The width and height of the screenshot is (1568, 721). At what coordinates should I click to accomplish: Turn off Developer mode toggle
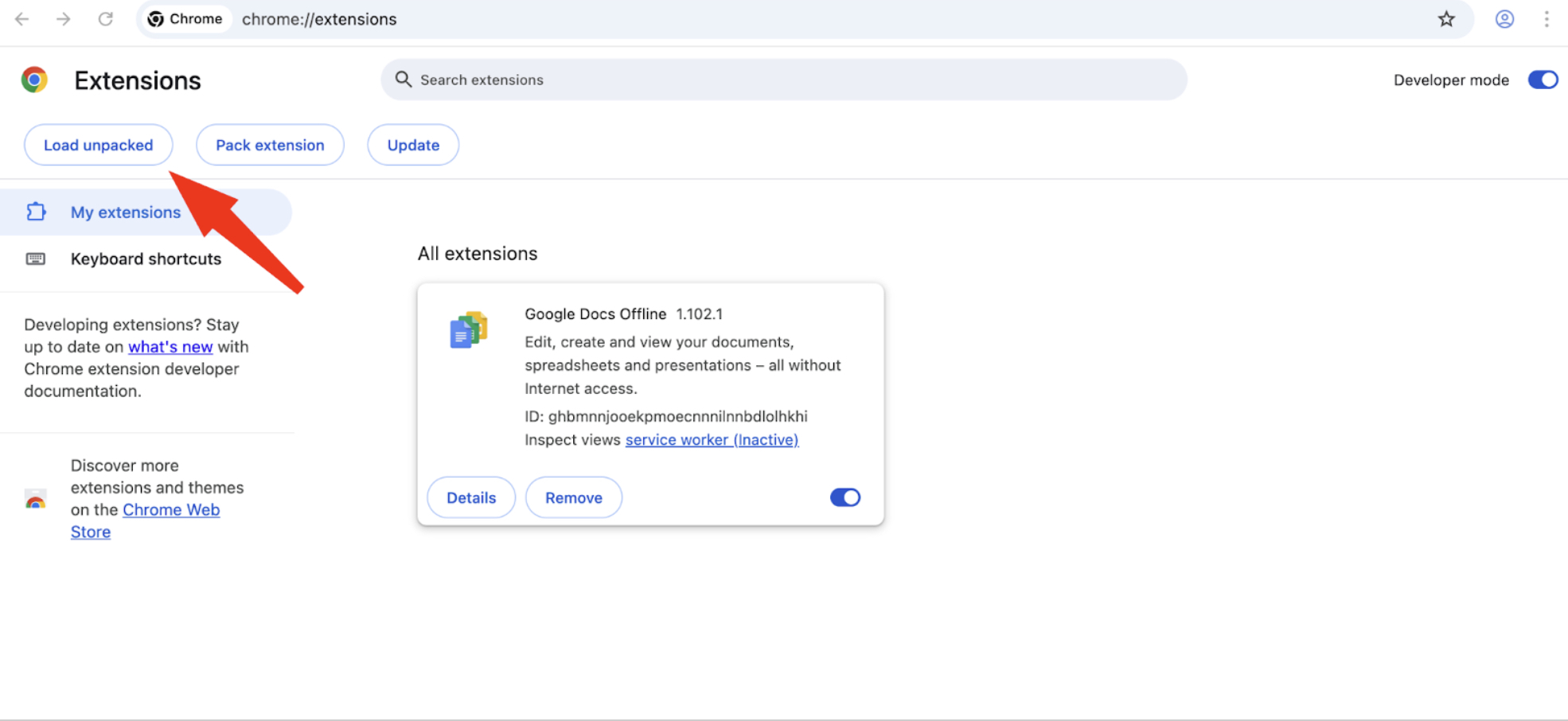(x=1543, y=80)
